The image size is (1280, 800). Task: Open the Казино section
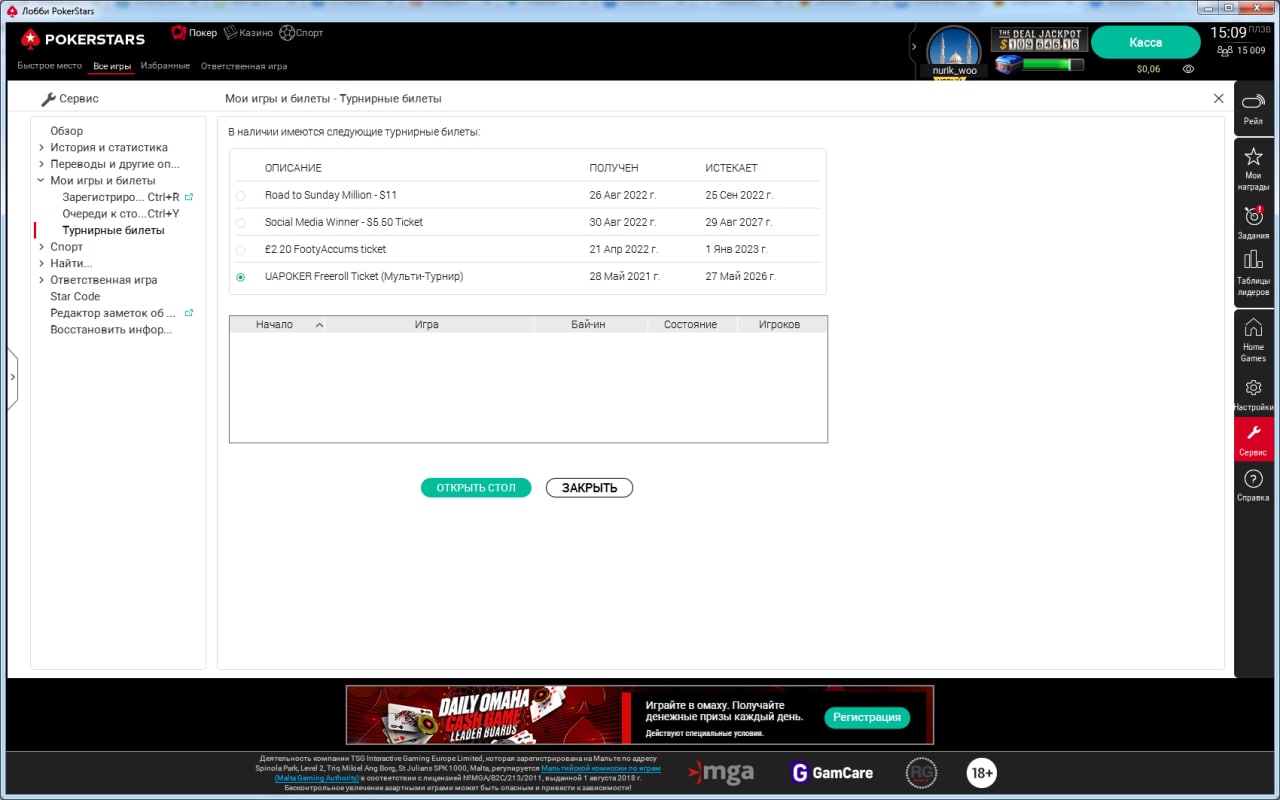tap(247, 32)
